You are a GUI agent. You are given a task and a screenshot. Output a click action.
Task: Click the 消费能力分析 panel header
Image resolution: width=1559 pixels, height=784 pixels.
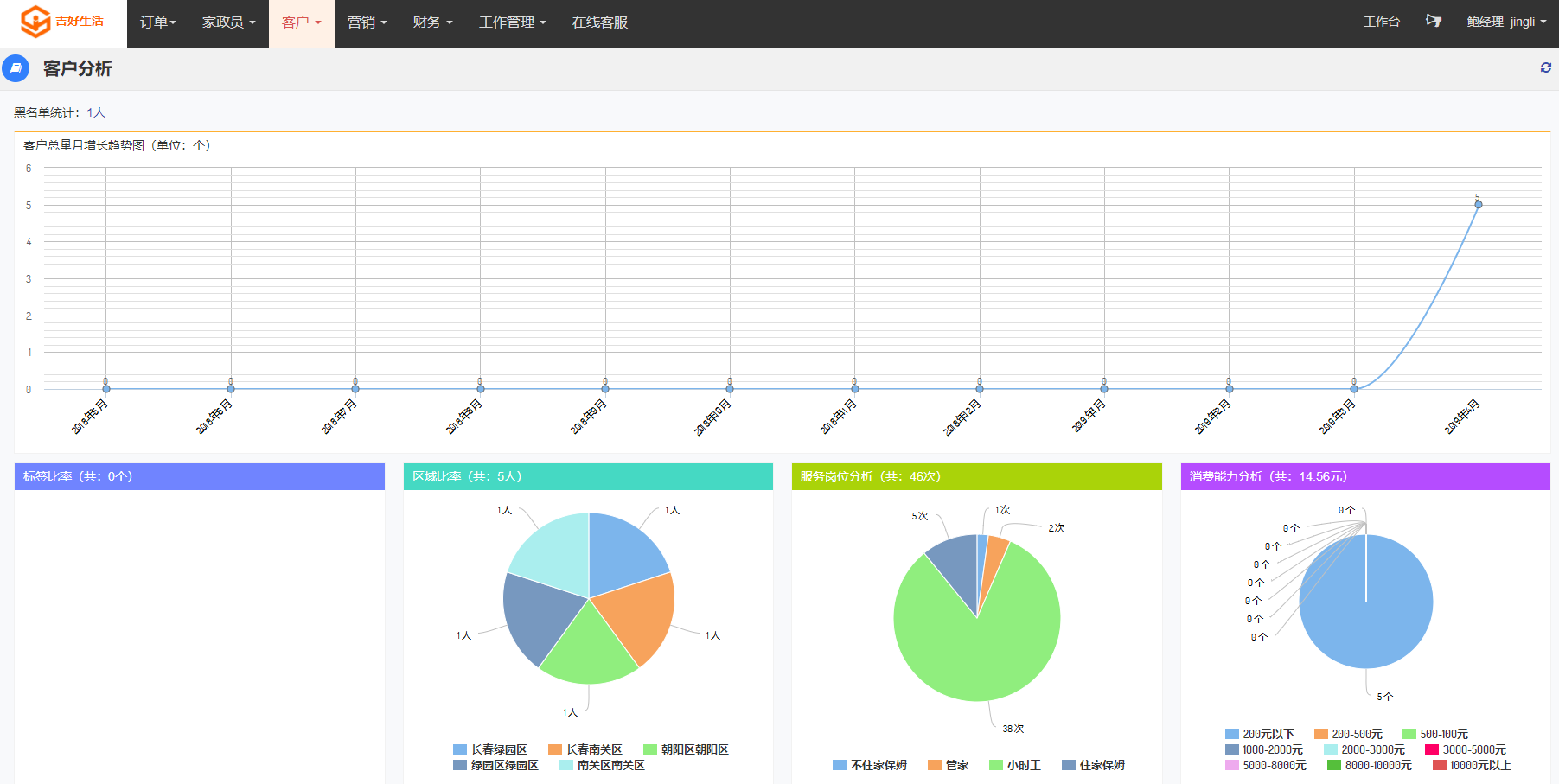click(1365, 476)
